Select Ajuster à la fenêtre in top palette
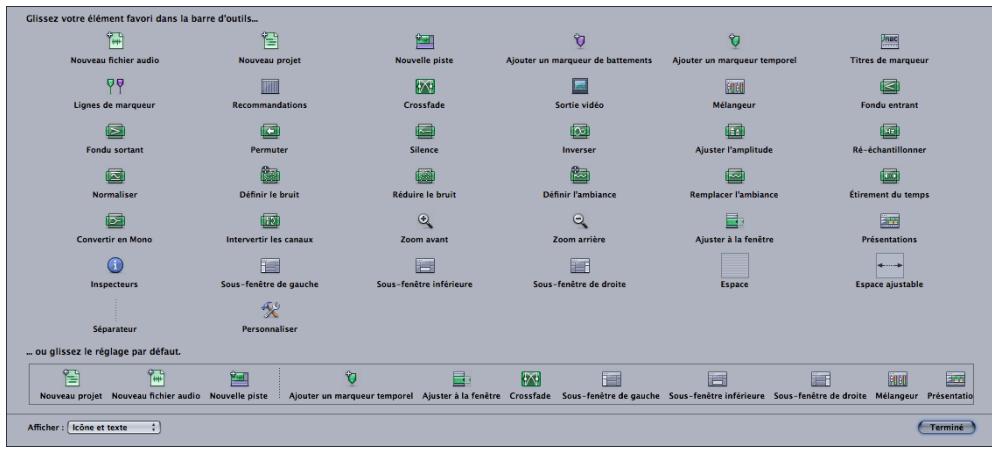This screenshot has width=998, height=451. [734, 221]
